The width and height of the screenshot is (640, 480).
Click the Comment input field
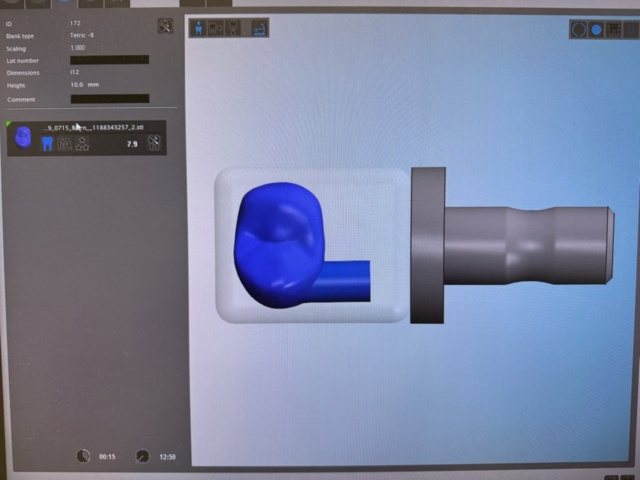[110, 99]
